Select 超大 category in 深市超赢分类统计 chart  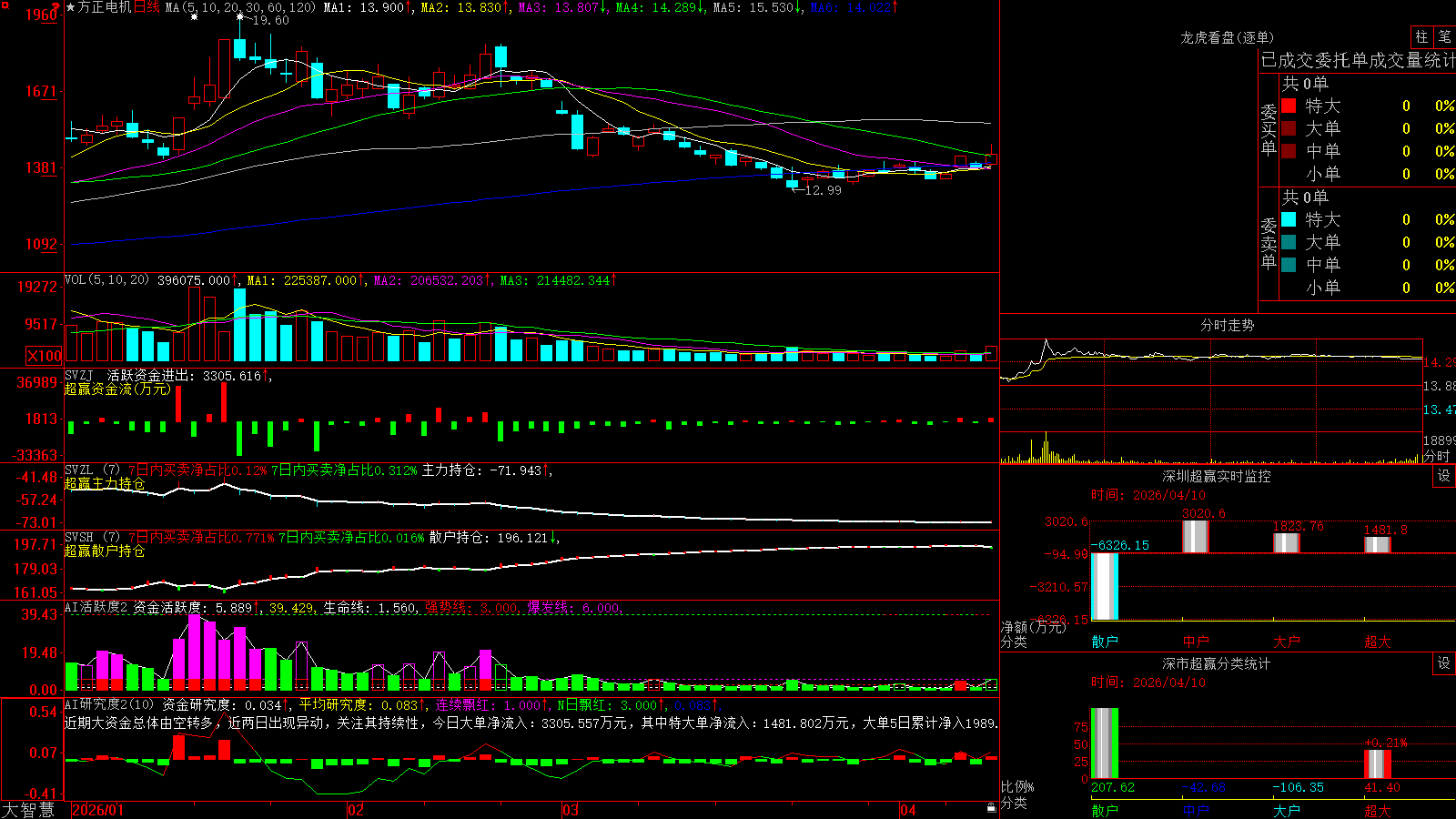pyautogui.click(x=1378, y=811)
